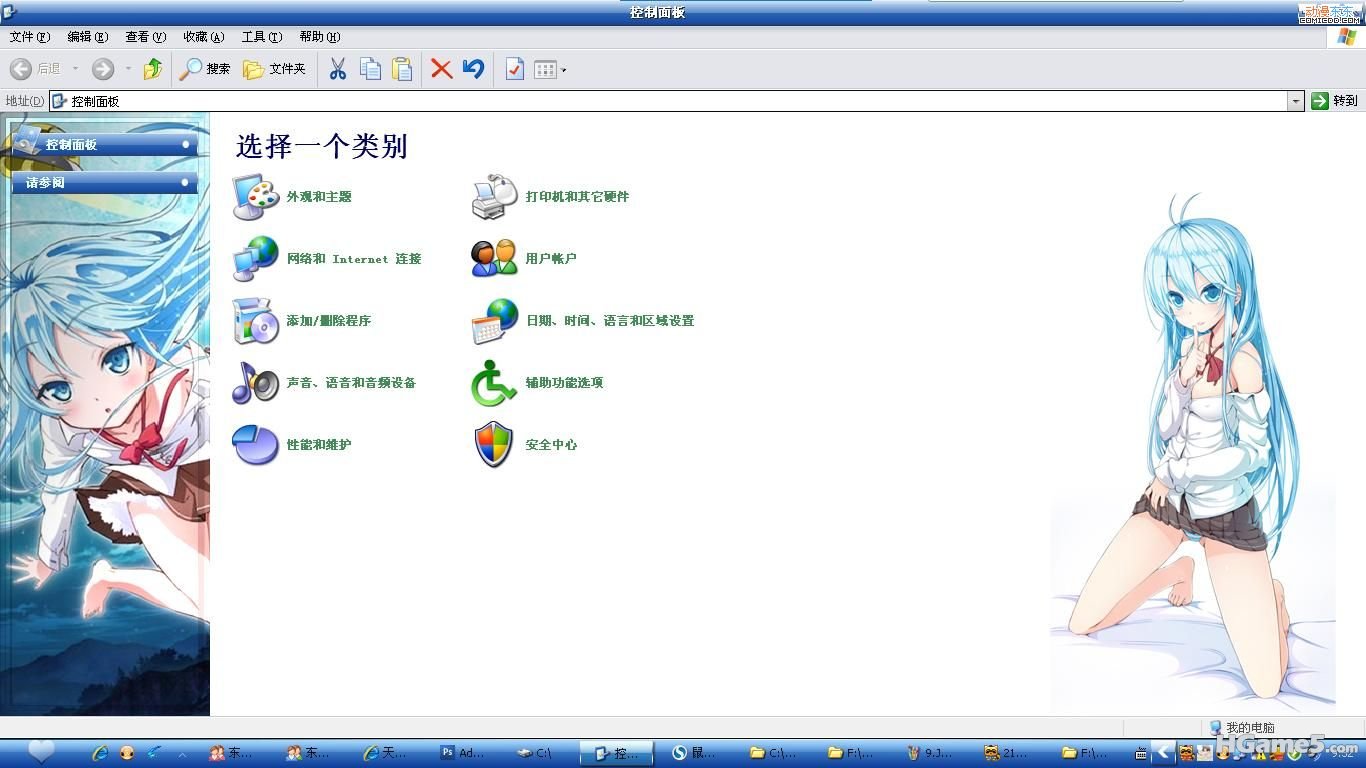
Task: Click the 性能和维护 pie chart icon
Action: (x=256, y=445)
